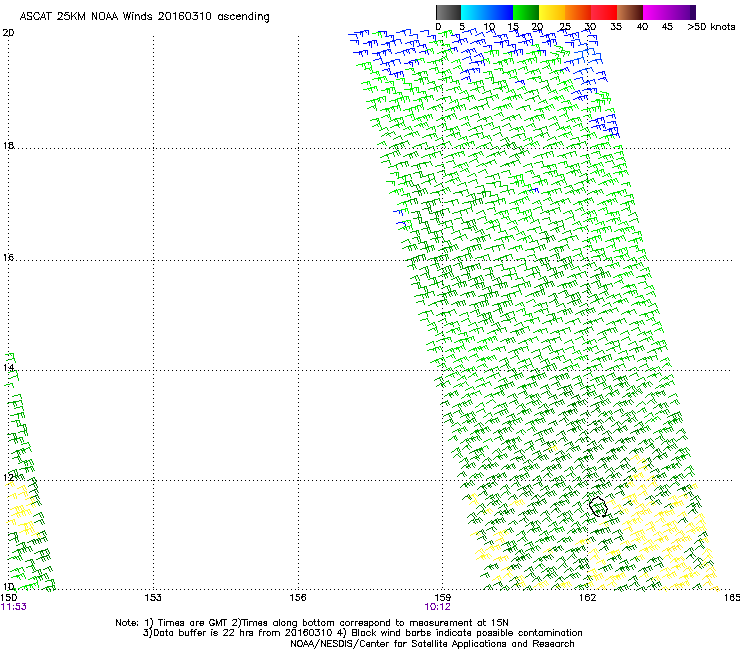Click the latitude label '14'
The width and height of the screenshot is (740, 650).
[8, 368]
